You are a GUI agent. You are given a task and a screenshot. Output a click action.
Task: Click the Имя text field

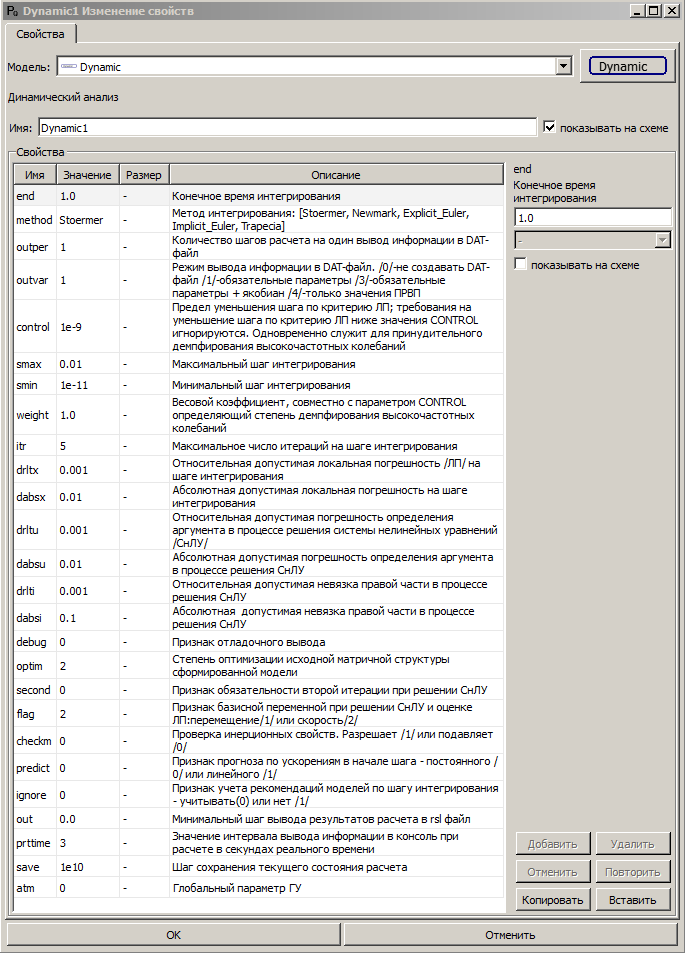[x=287, y=128]
